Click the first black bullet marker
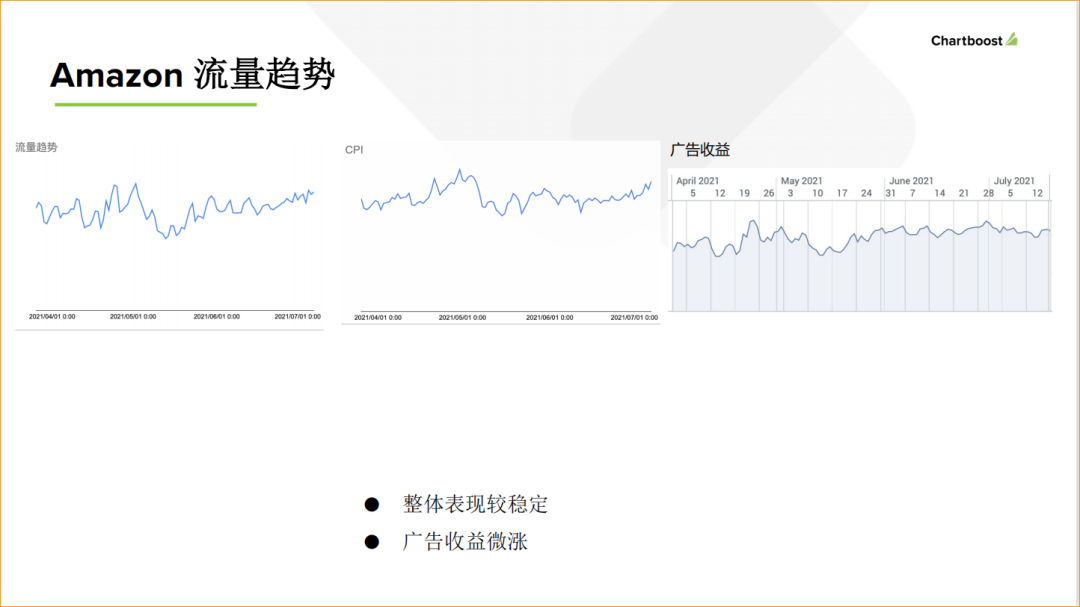The width and height of the screenshot is (1080, 607). [372, 502]
